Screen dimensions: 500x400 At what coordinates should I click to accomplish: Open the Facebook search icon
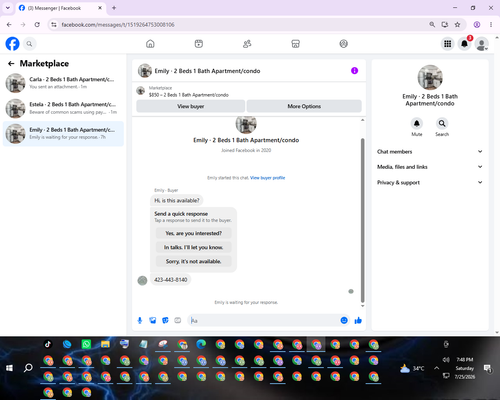[x=30, y=44]
